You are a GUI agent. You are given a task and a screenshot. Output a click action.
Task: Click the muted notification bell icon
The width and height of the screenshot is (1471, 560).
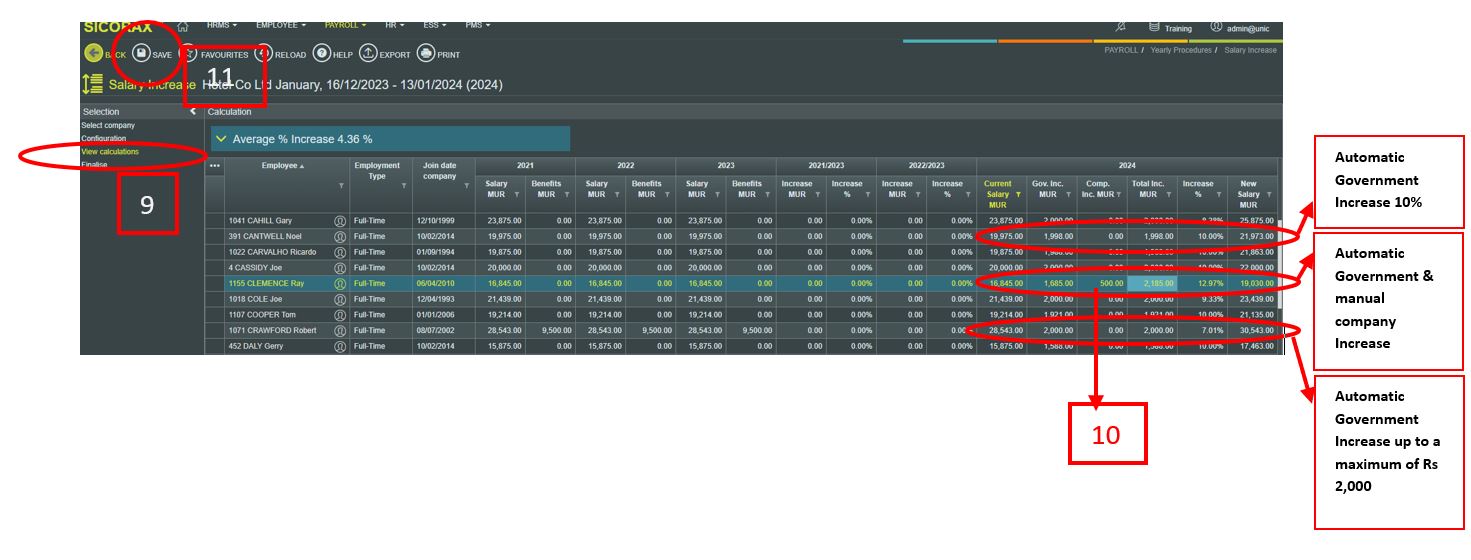(1121, 27)
